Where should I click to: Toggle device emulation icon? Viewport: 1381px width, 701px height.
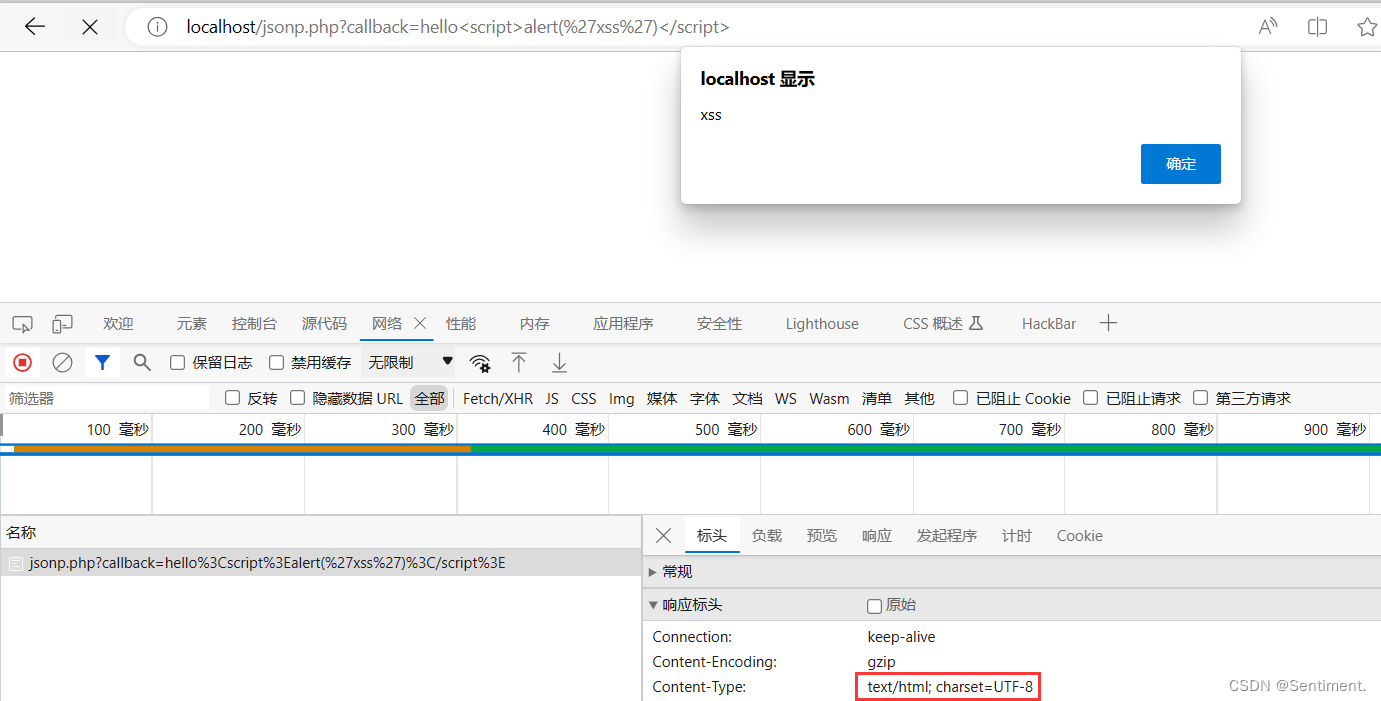62,324
